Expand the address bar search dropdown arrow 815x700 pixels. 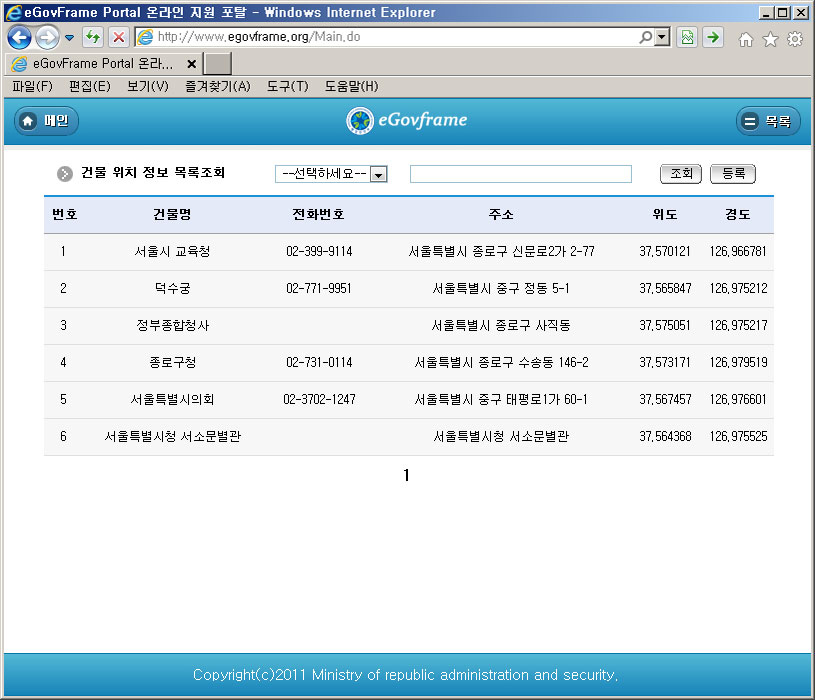(x=661, y=38)
